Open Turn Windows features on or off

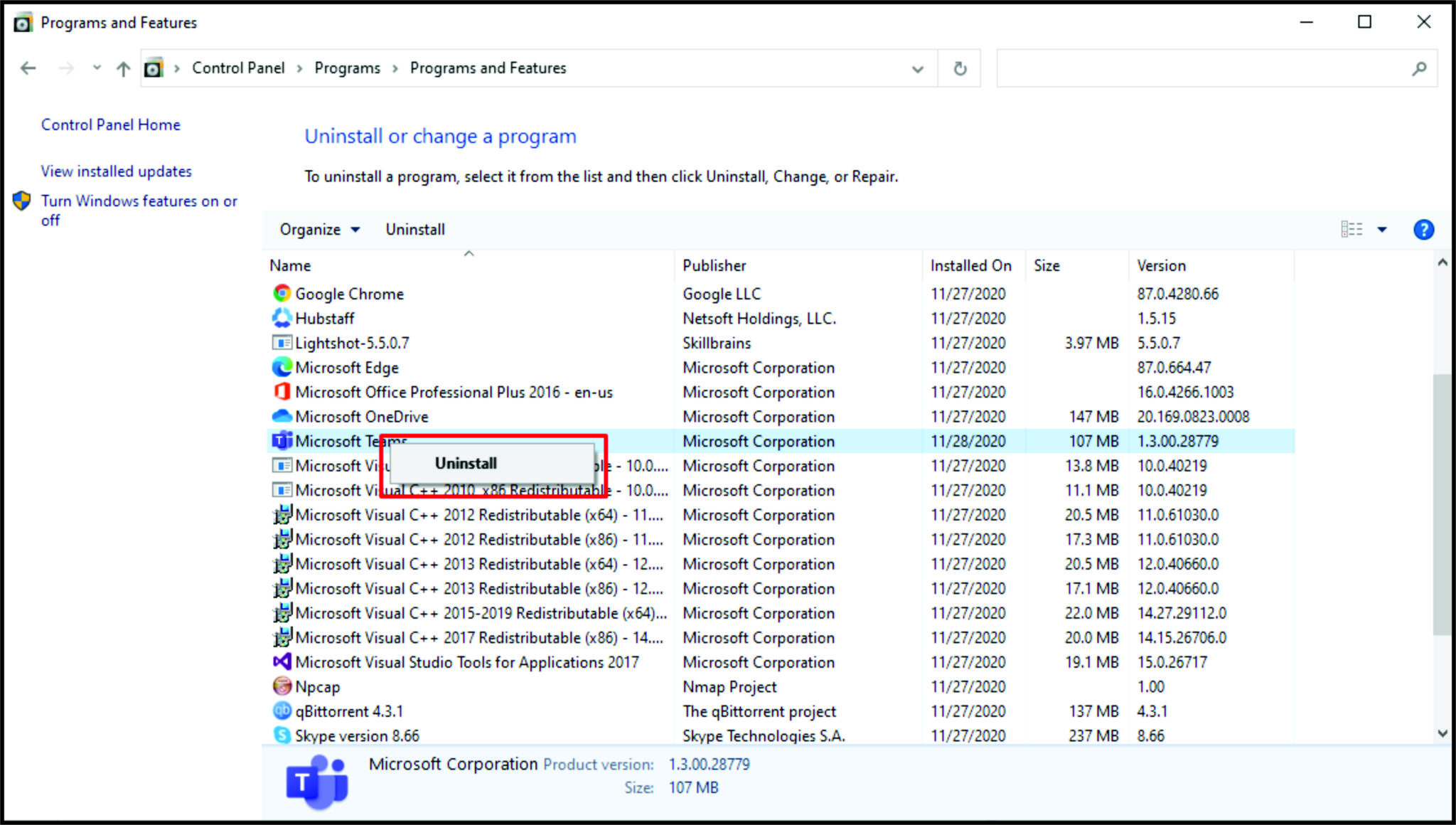click(139, 201)
